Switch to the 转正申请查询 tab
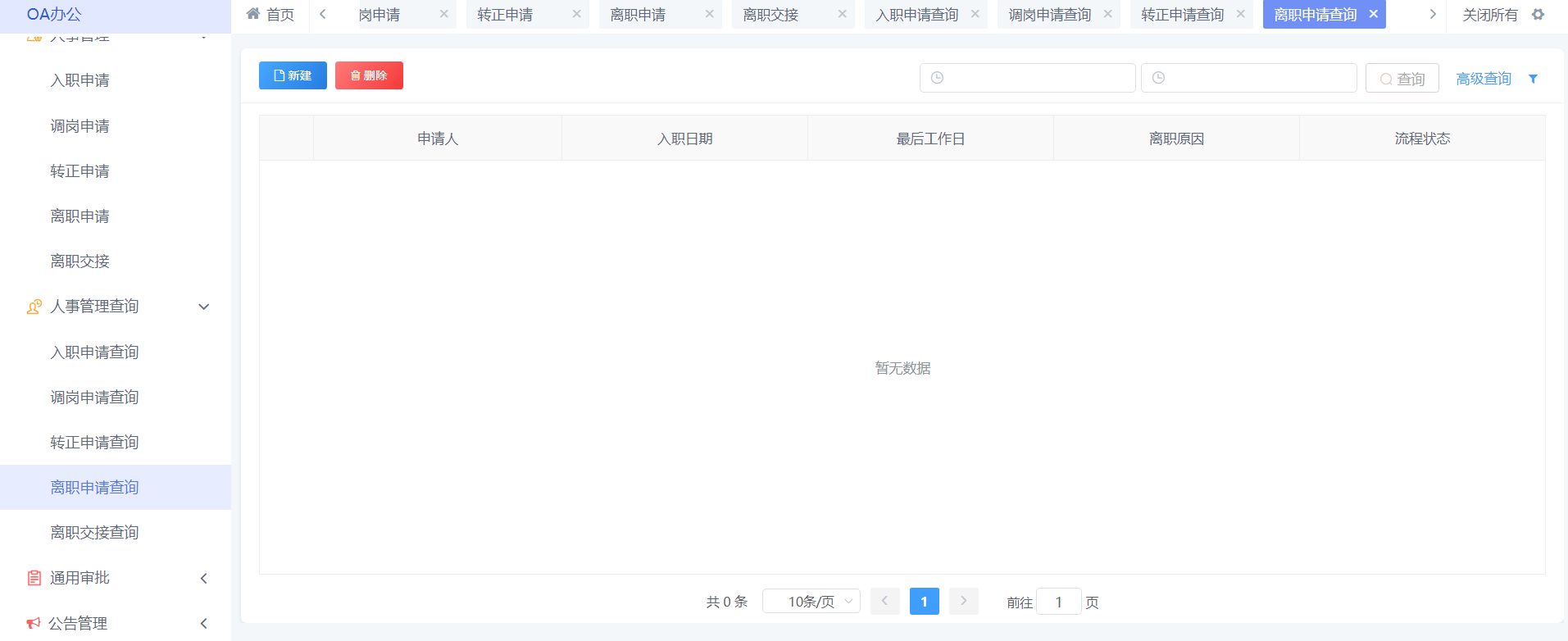Image resolution: width=1568 pixels, height=641 pixels. [1182, 15]
